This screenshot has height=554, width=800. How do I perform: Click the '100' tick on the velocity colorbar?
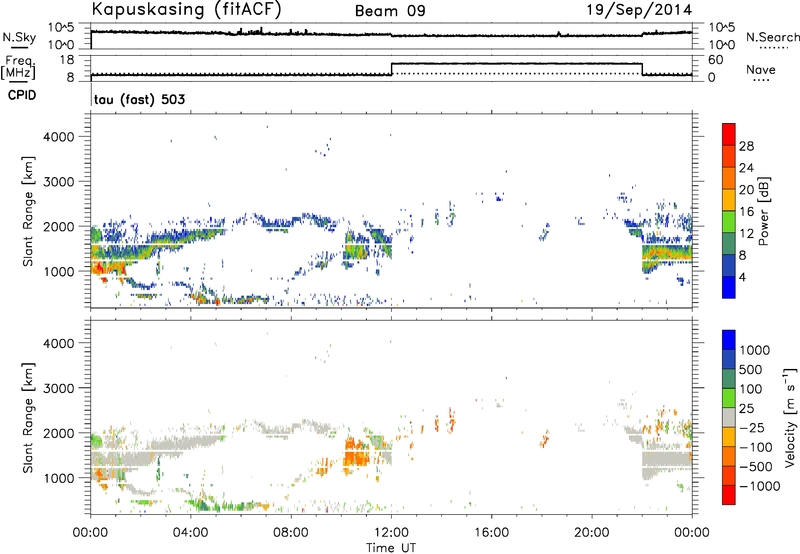click(751, 389)
